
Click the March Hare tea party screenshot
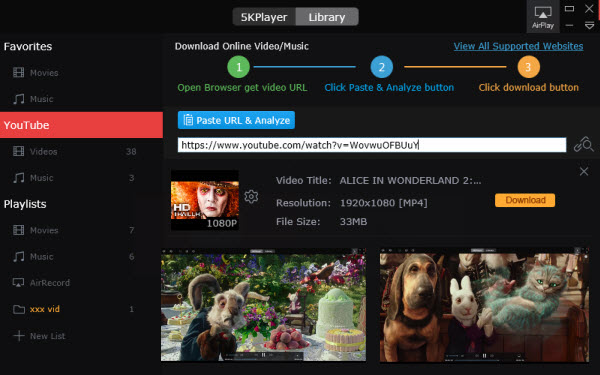[x=263, y=305]
